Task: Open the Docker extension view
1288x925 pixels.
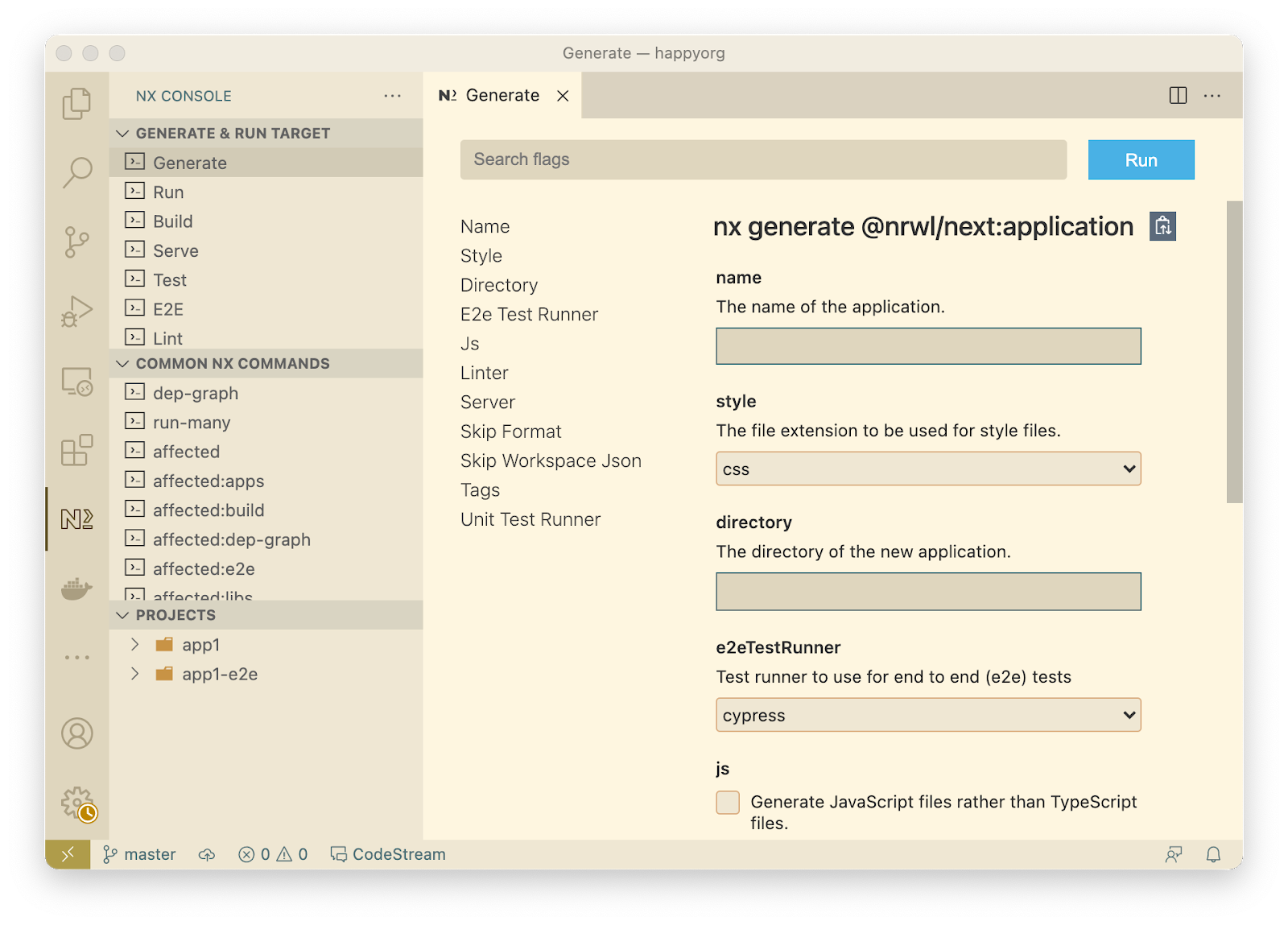Action: tap(76, 588)
